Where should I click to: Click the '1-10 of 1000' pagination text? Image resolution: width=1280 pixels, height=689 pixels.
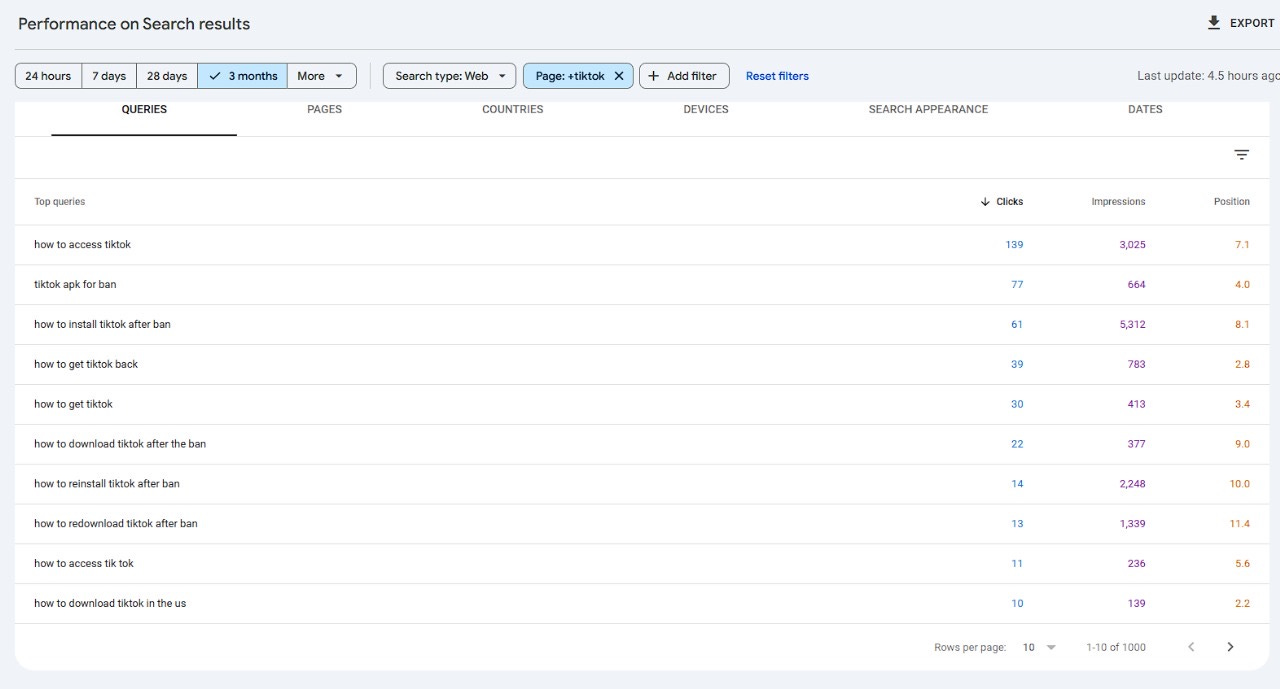[1116, 648]
